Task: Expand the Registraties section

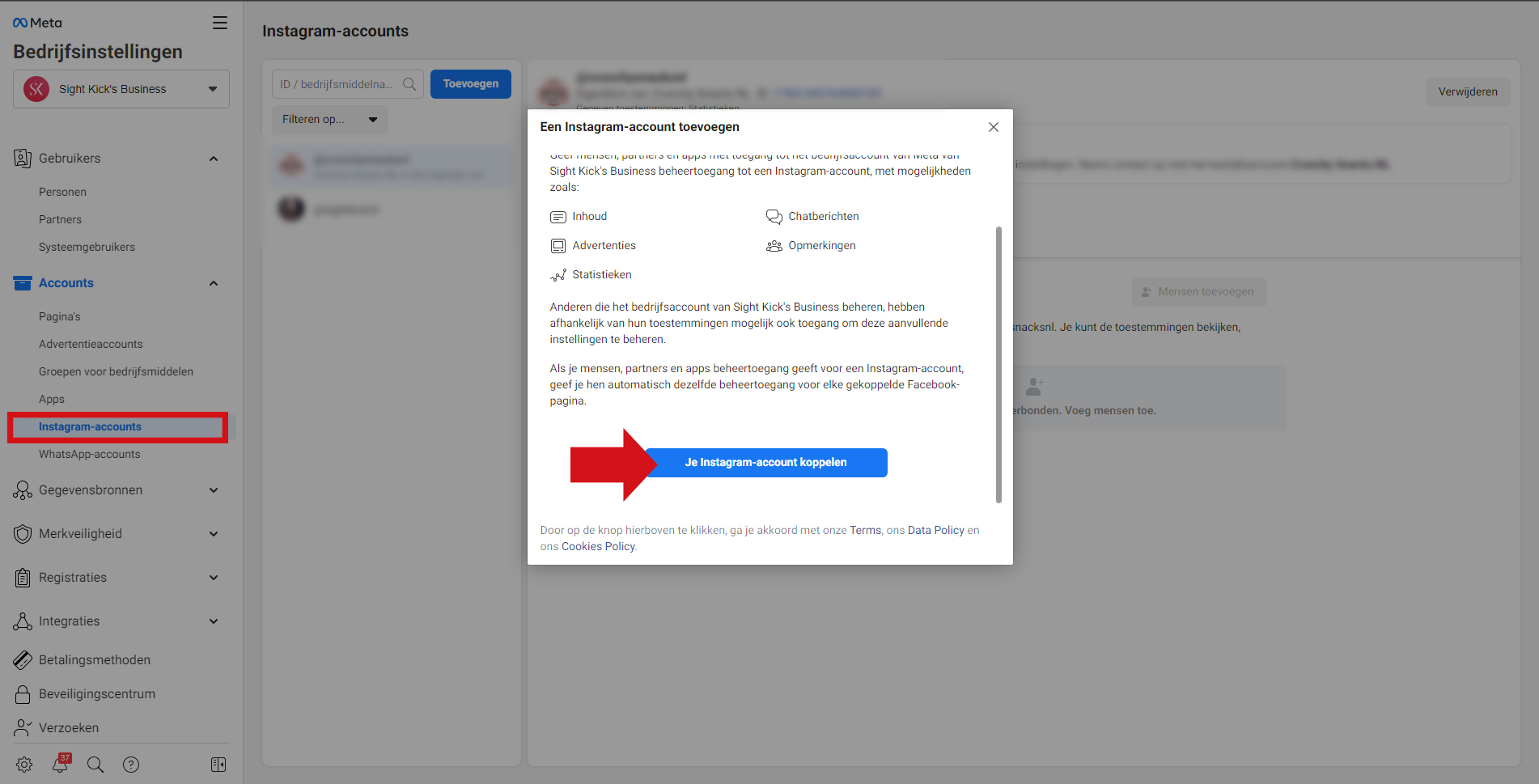Action: (214, 578)
